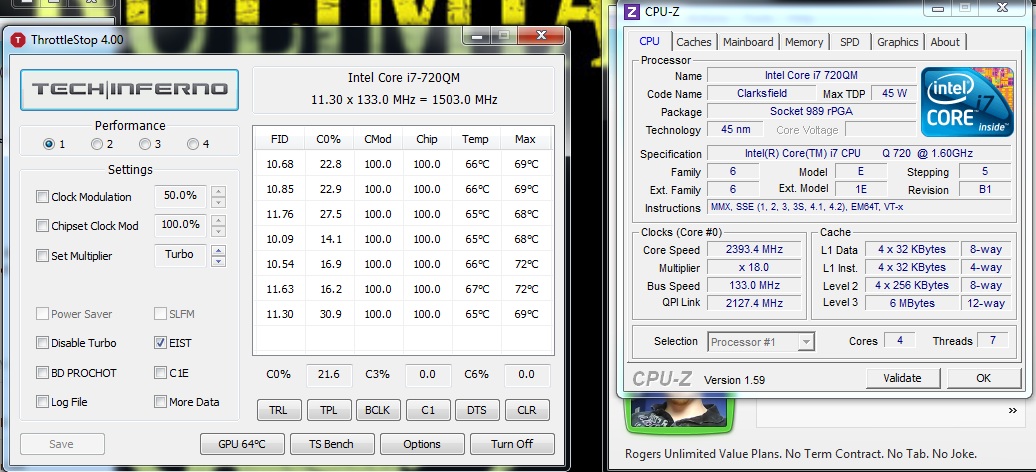Image resolution: width=1036 pixels, height=472 pixels.
Task: Click the C0% 21.6 summary value box
Action: [x=328, y=375]
